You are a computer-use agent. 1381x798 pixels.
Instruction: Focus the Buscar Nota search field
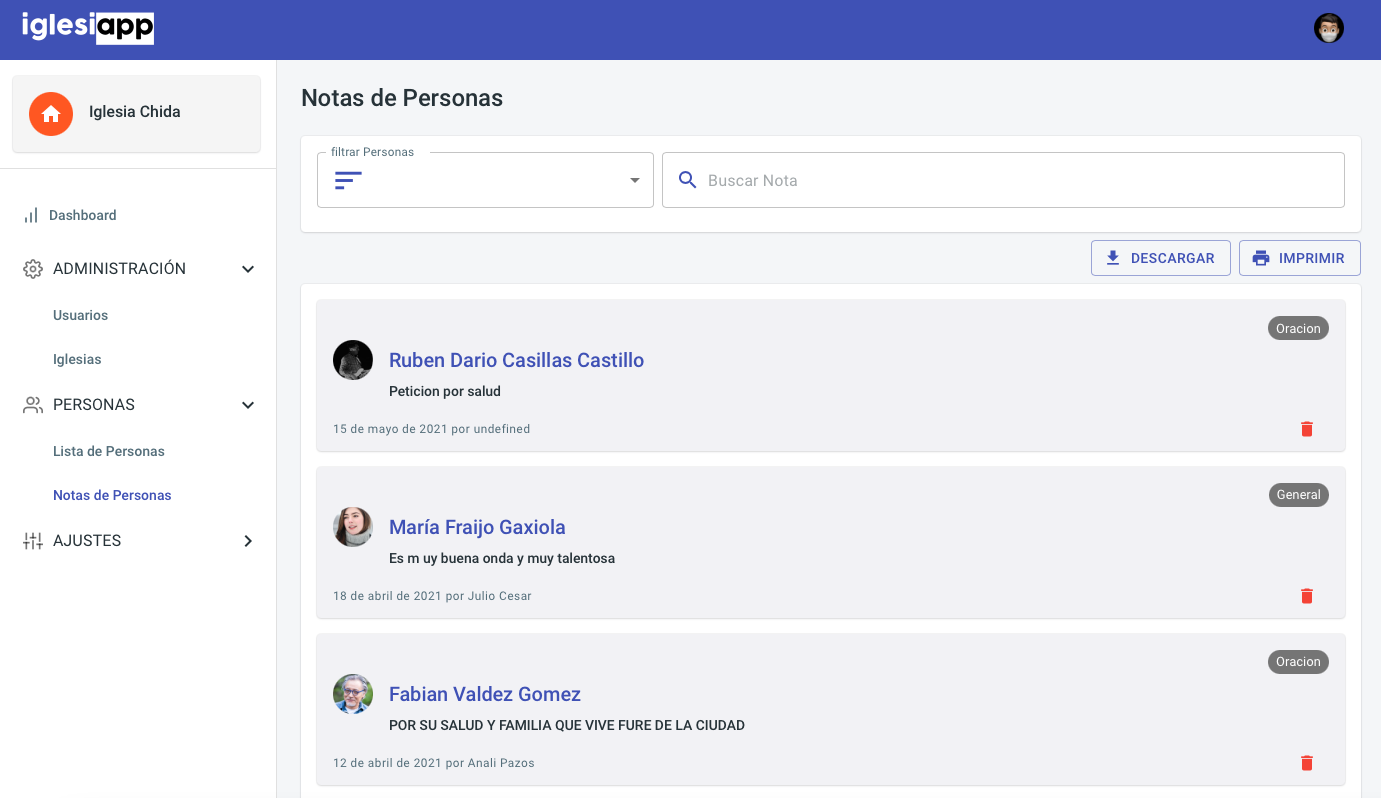[1003, 180]
